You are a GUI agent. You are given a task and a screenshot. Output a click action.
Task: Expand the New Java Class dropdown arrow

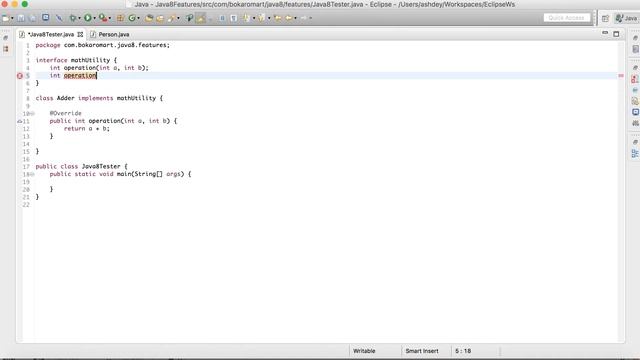[x=138, y=18]
